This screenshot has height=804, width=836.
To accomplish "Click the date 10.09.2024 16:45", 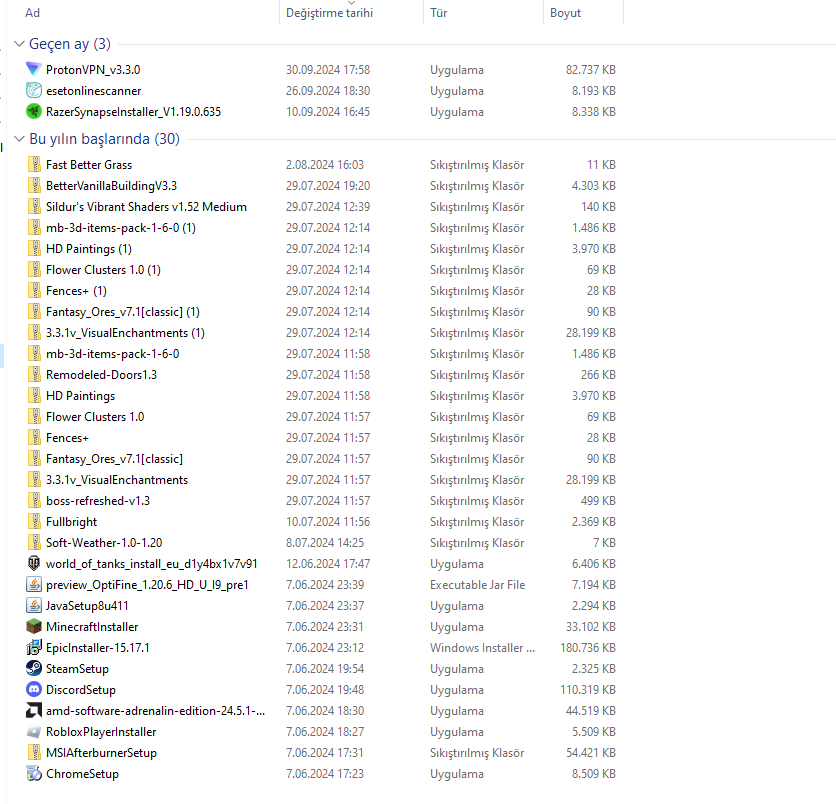I will coord(328,111).
